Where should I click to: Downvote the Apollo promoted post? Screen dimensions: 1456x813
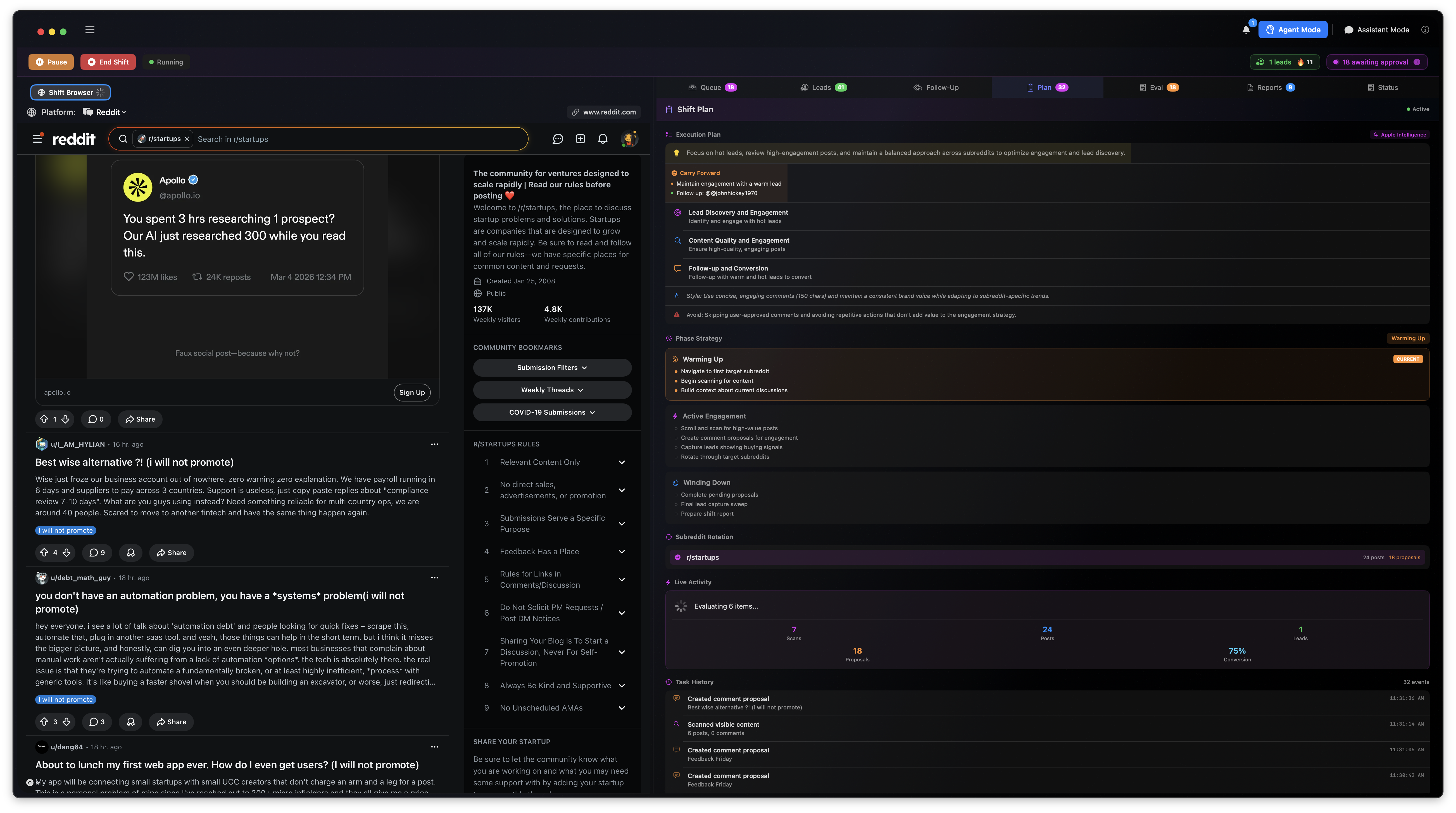point(66,419)
